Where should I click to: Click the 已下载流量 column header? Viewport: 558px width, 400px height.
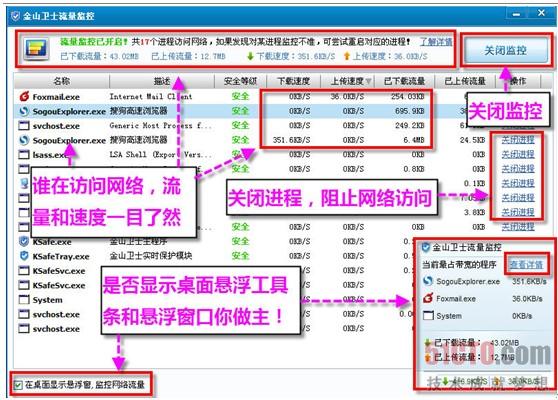404,81
